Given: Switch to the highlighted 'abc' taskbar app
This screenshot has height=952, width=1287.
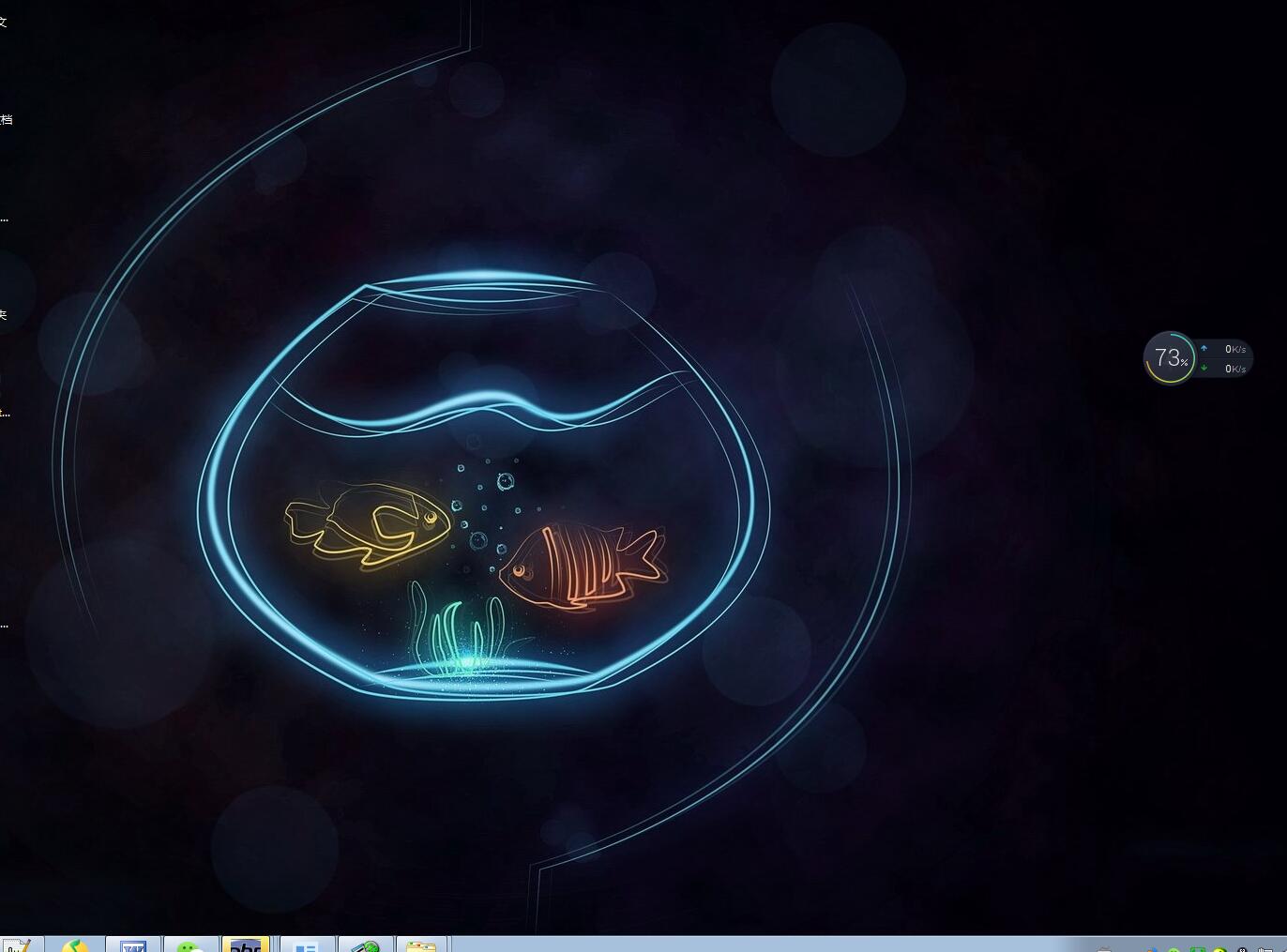Looking at the screenshot, I should point(246,945).
